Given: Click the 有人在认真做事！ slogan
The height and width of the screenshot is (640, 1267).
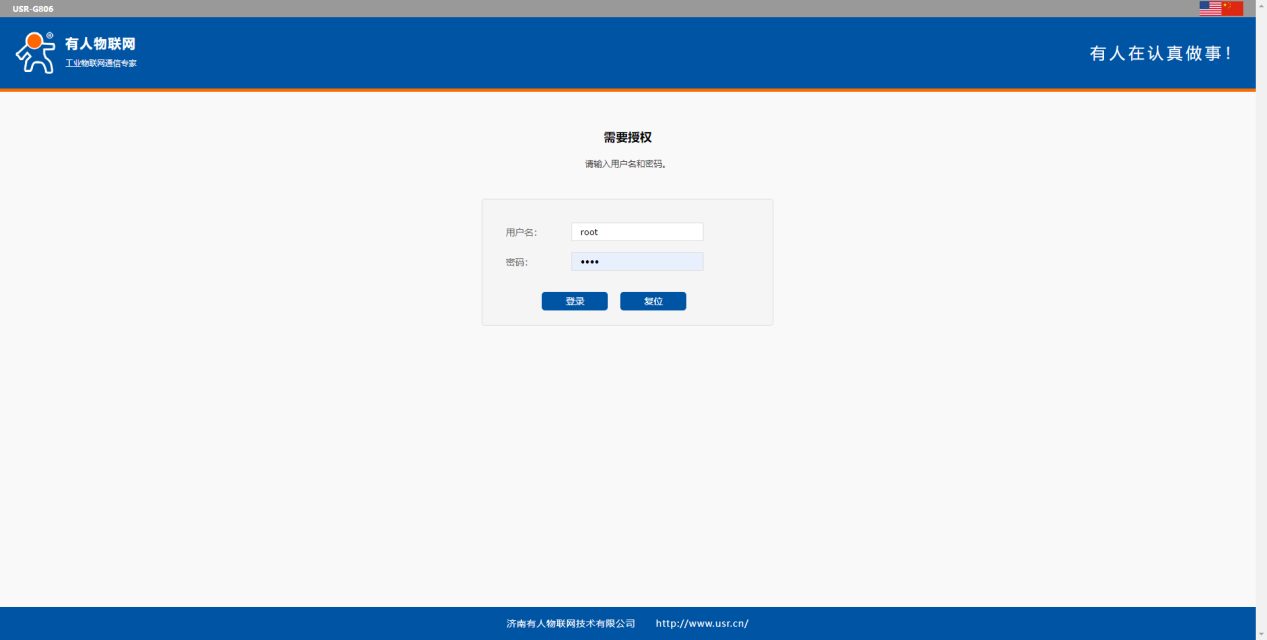Looking at the screenshot, I should coord(1161,54).
